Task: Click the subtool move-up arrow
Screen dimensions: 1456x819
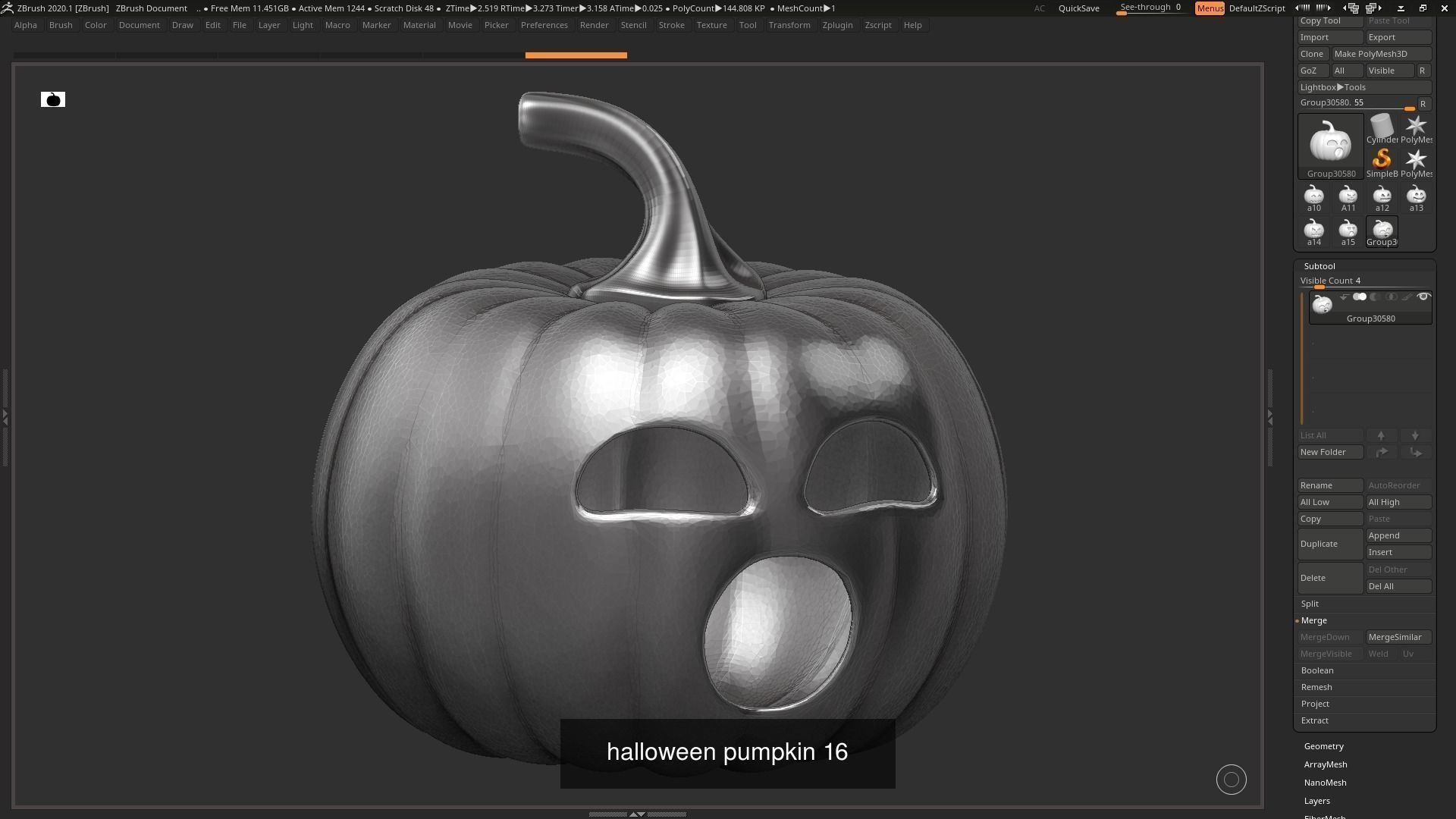Action: [1381, 435]
